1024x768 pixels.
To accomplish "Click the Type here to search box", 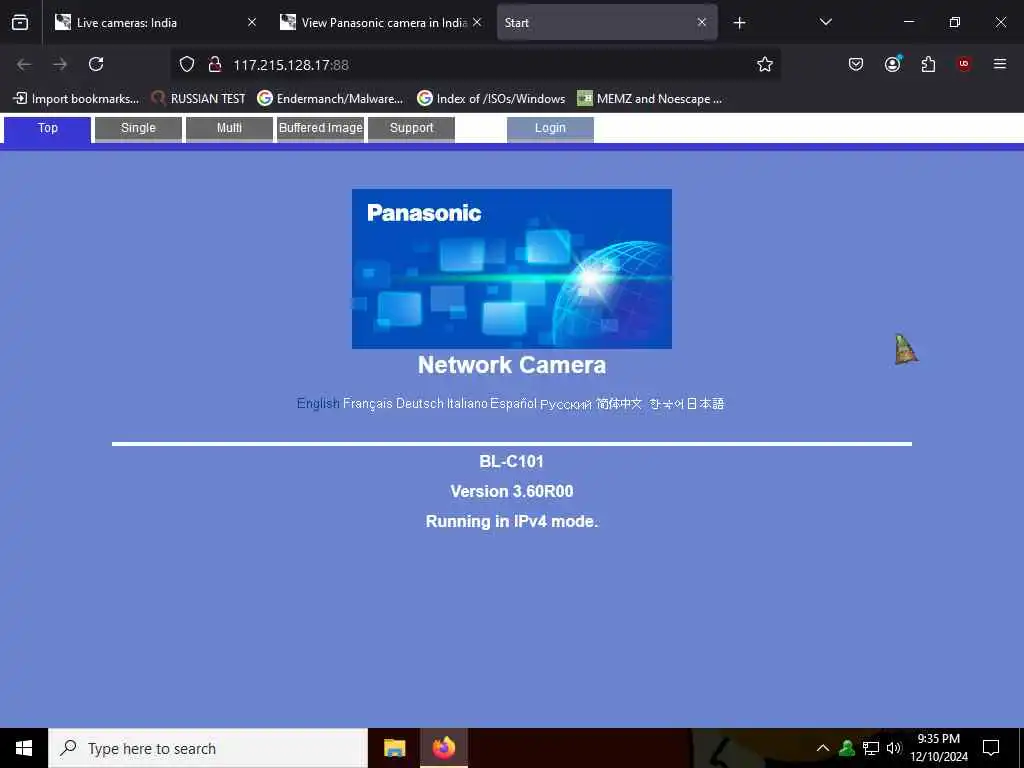I will [208, 748].
